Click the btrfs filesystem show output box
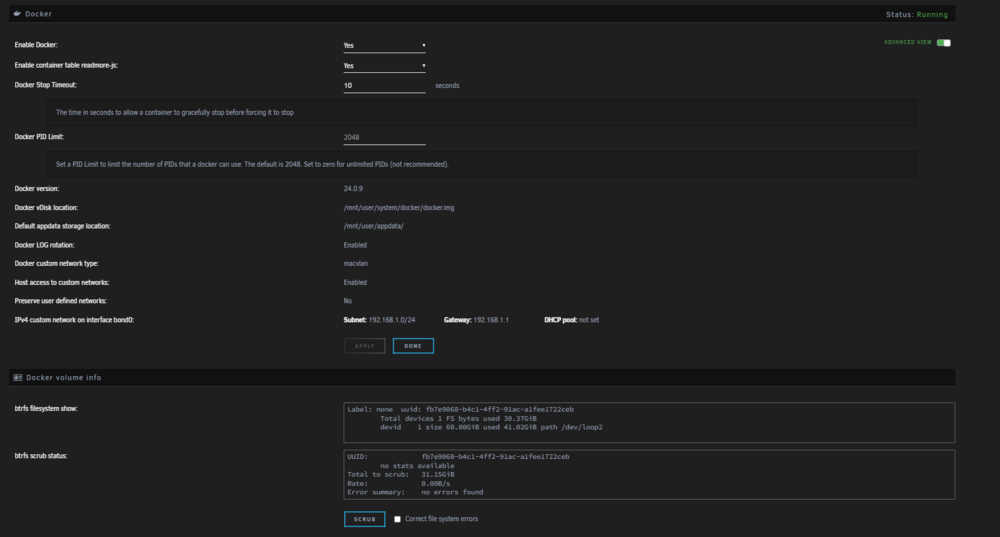Viewport: 1000px width, 537px height. coord(649,422)
